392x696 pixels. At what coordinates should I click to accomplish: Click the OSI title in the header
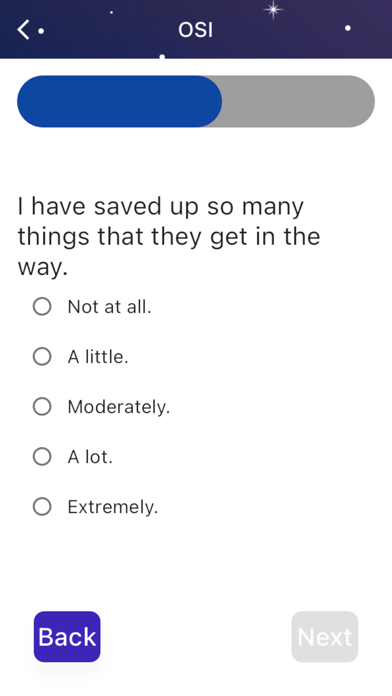tap(195, 30)
